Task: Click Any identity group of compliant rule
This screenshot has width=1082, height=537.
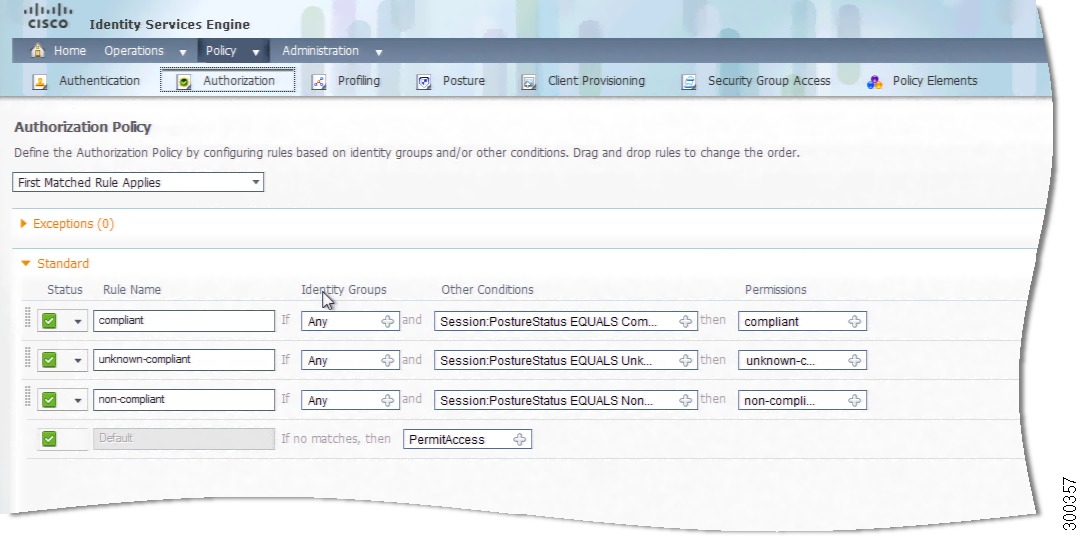Action: click(x=350, y=322)
